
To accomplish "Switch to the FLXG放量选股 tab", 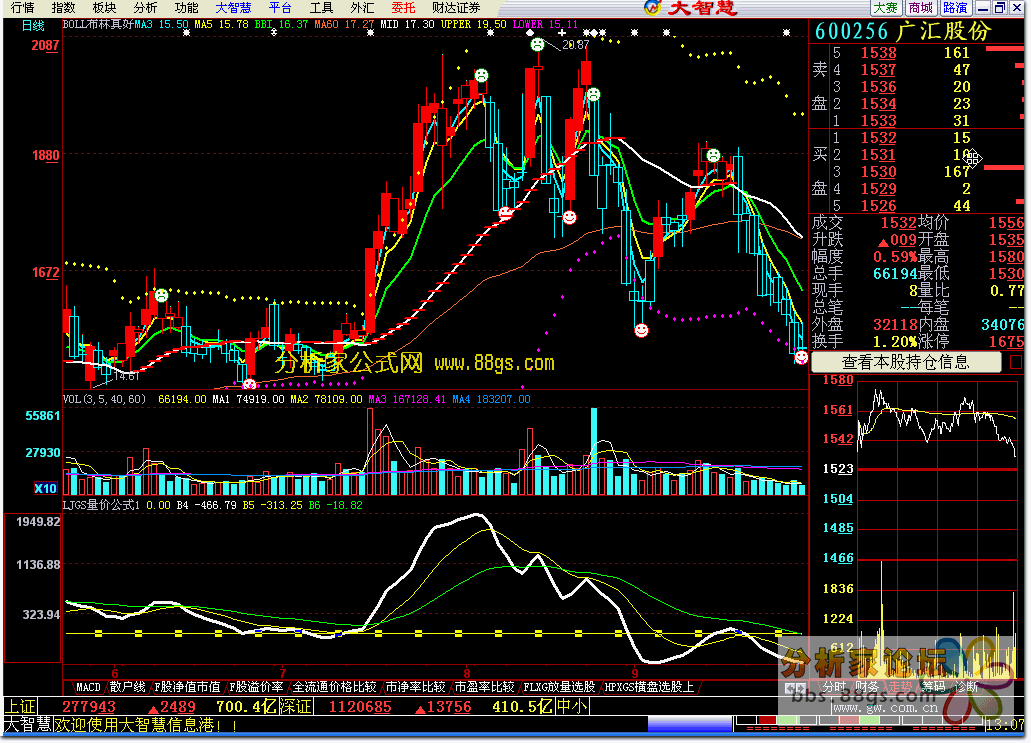I will point(559,688).
